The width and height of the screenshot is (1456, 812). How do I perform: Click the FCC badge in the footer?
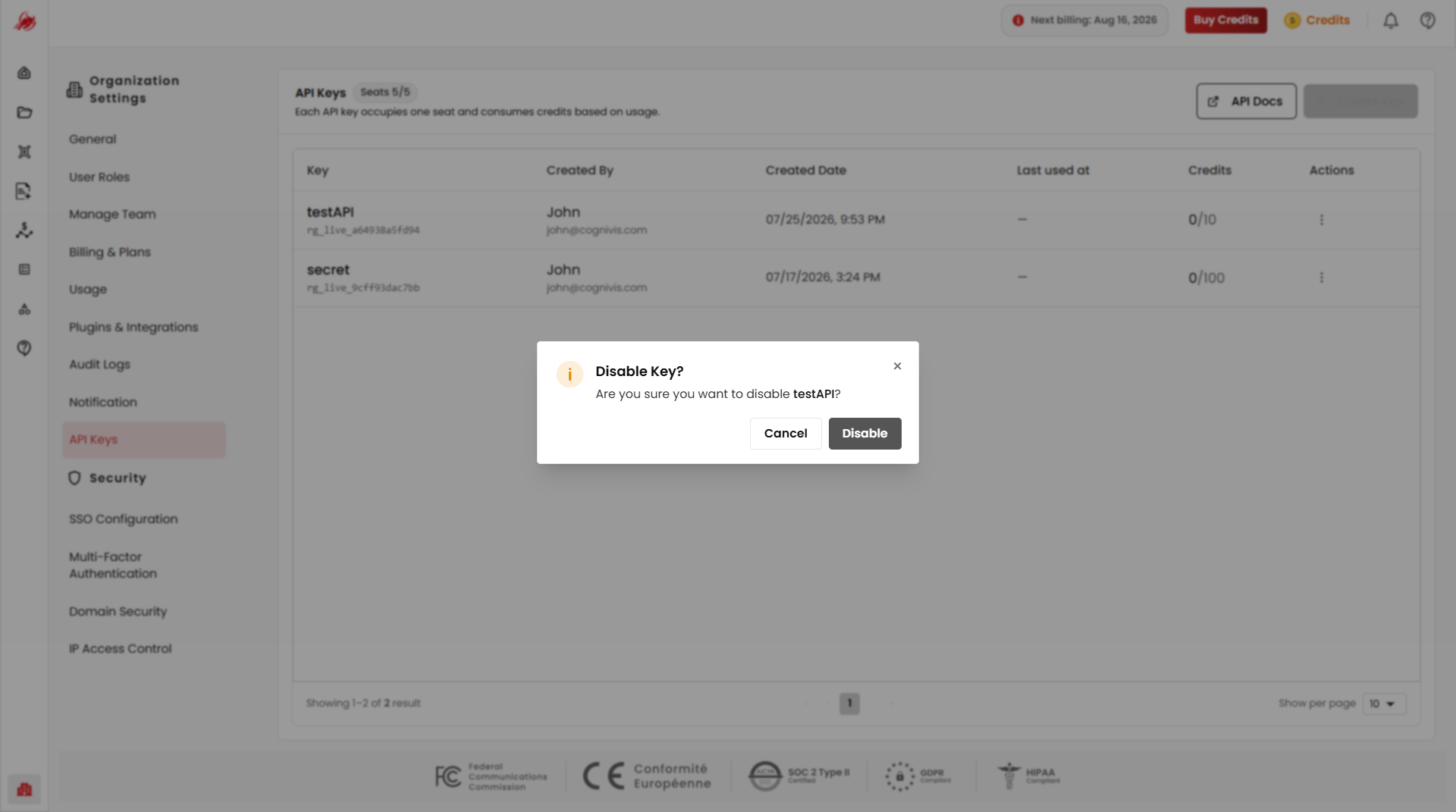click(x=491, y=777)
